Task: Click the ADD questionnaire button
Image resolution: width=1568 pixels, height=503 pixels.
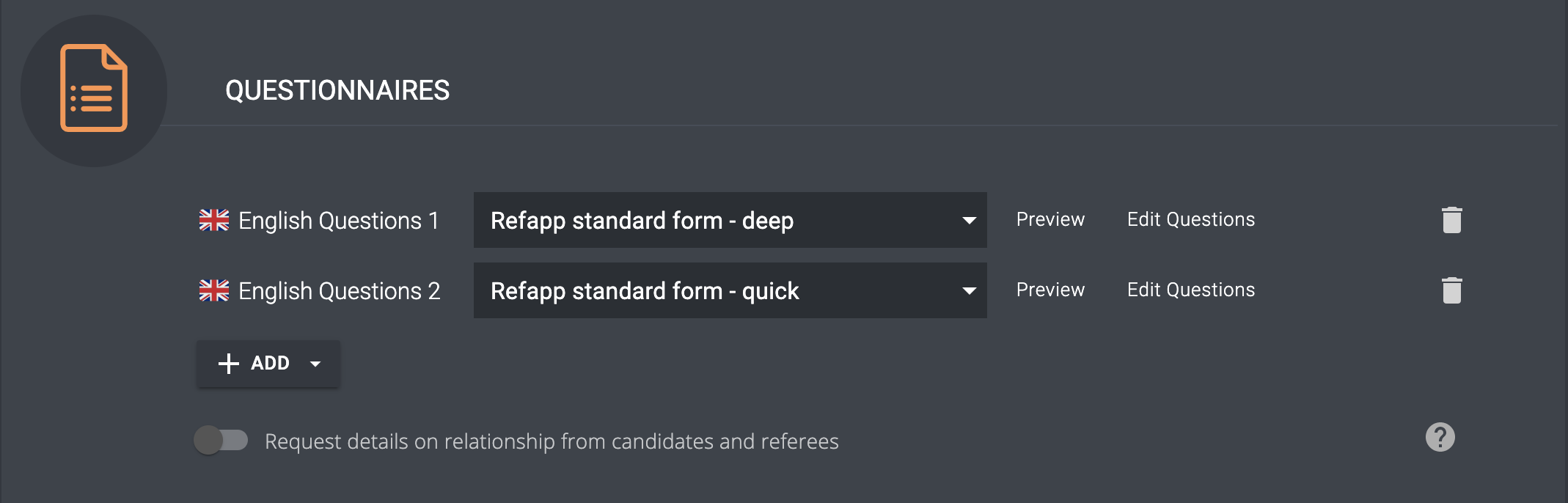Action: point(268,364)
